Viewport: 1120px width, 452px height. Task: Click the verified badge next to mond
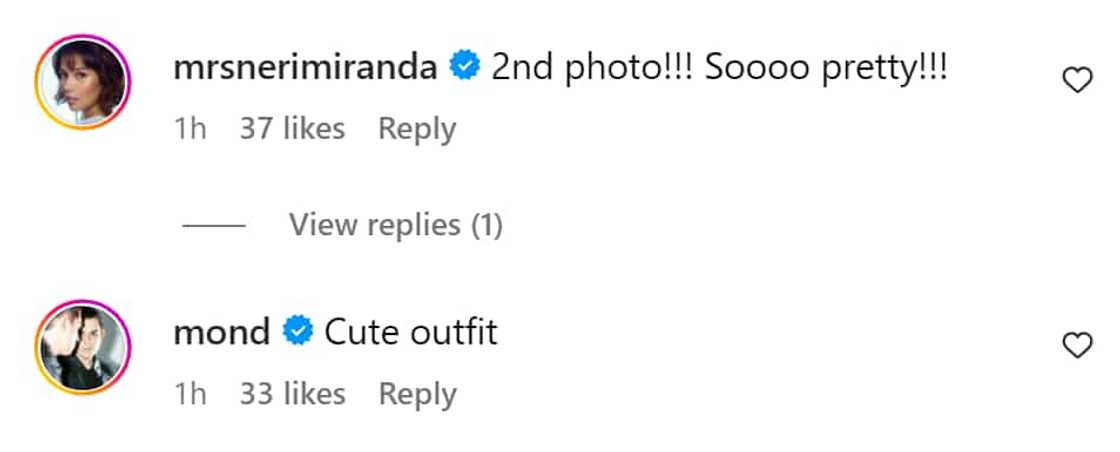tap(297, 332)
